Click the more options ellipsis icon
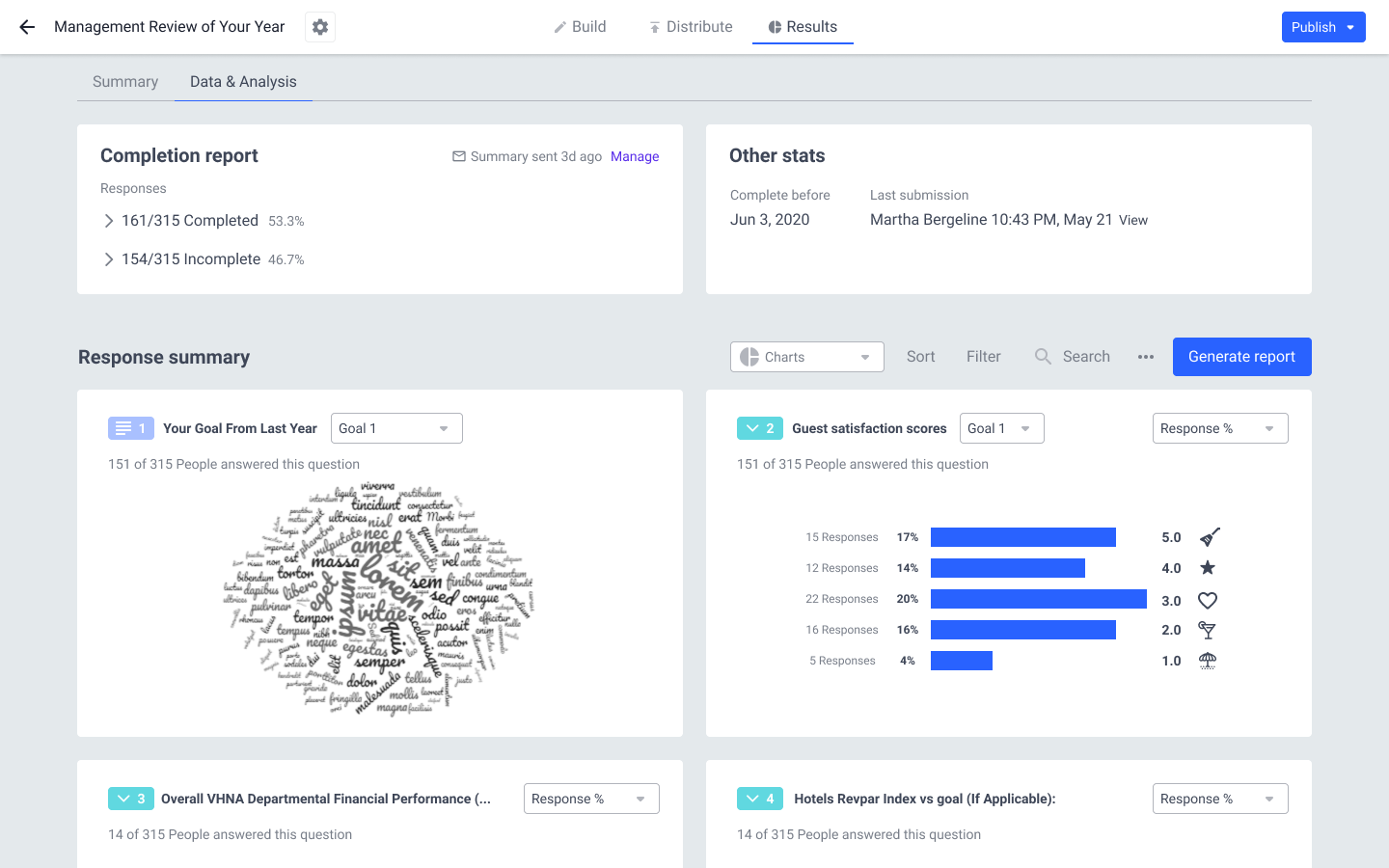The image size is (1389, 868). (1146, 357)
